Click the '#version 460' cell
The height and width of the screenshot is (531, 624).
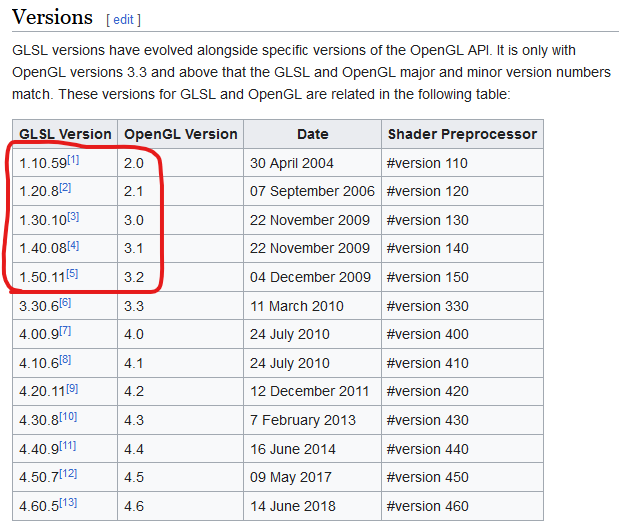tap(462, 506)
